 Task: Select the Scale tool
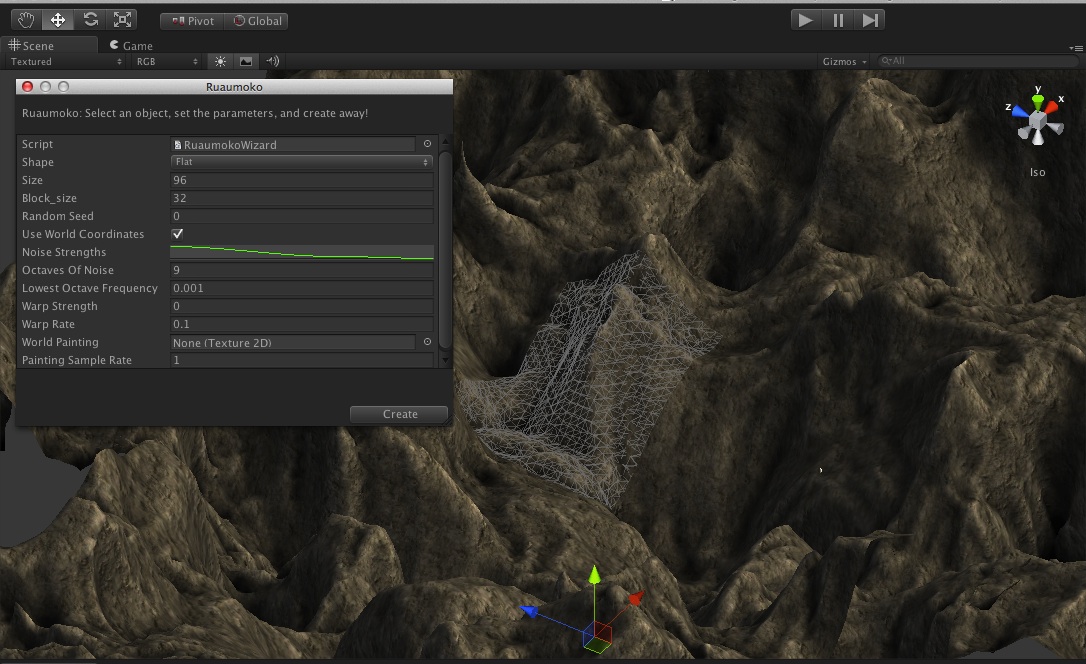pos(123,18)
